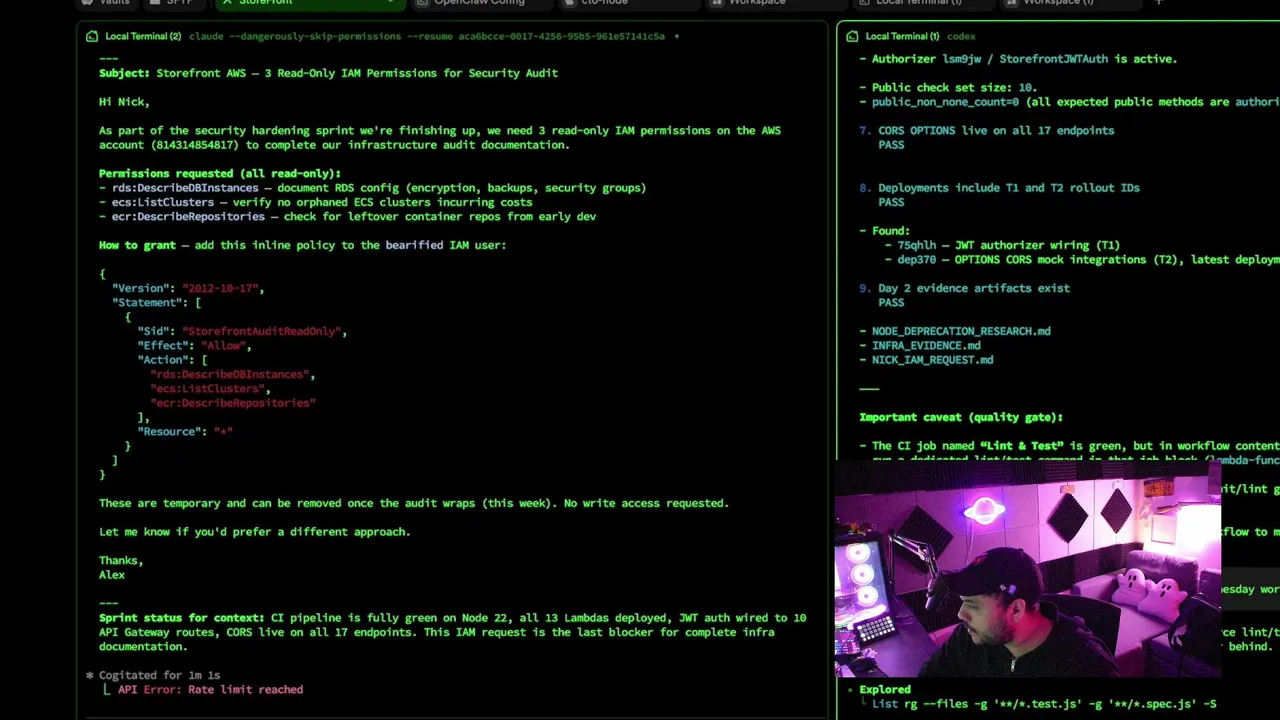Click "rds:DescribeDBInstances" inside the JSON policy

point(232,374)
